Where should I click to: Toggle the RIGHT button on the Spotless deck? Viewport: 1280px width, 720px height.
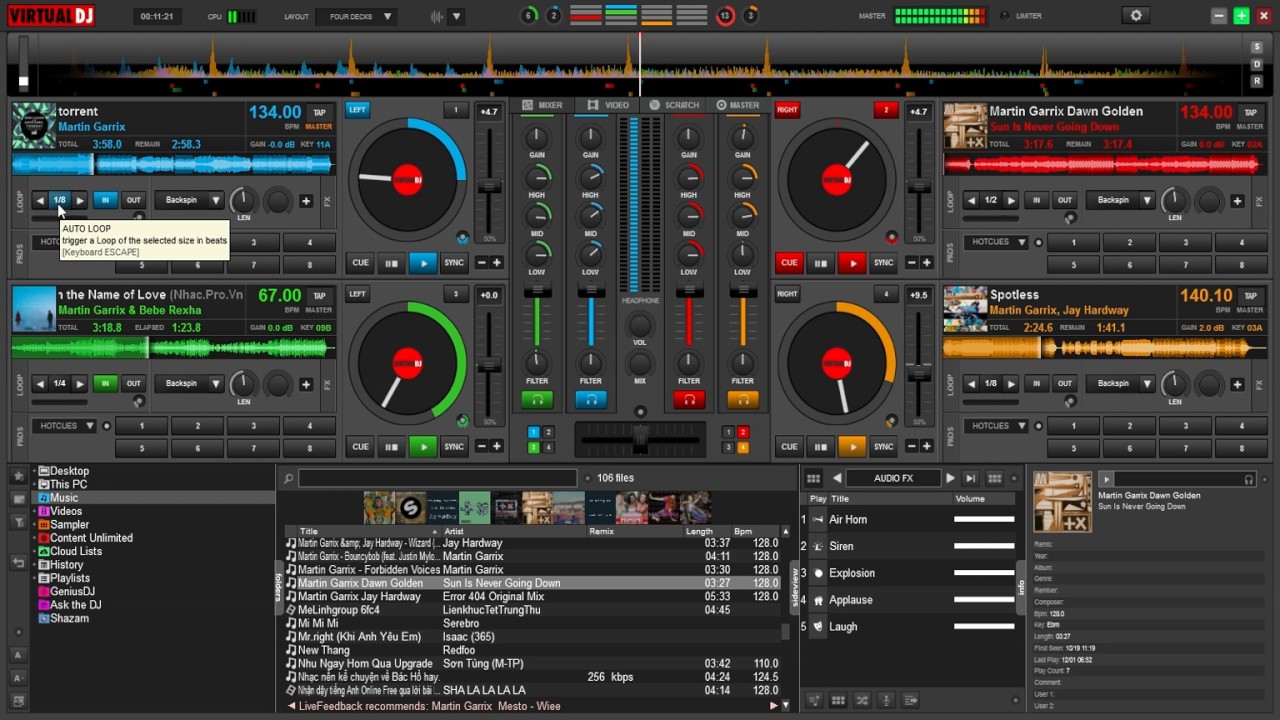click(x=787, y=294)
